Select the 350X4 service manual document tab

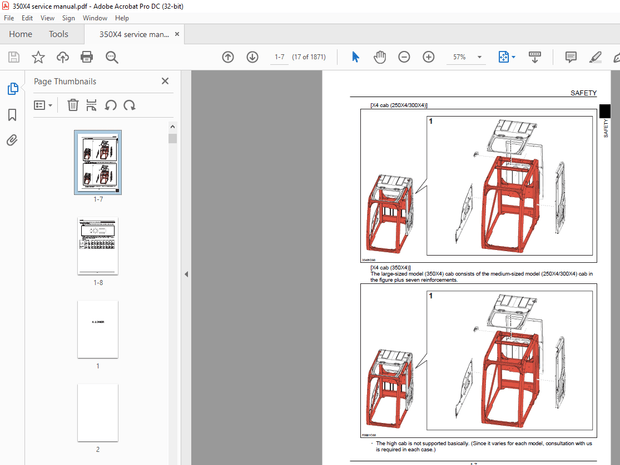click(134, 34)
